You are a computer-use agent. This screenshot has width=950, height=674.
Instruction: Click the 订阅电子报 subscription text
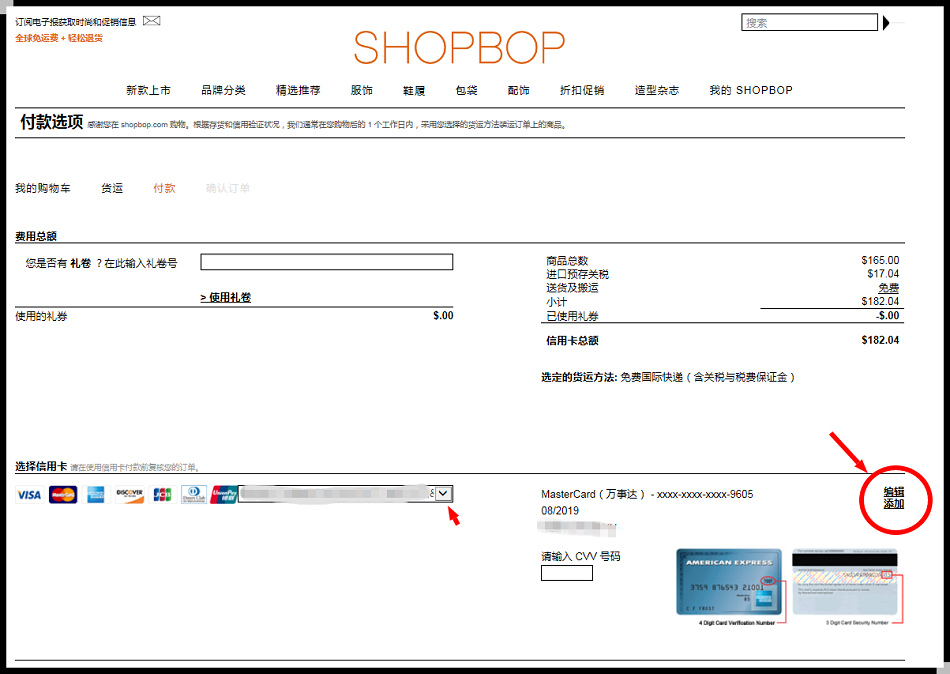tap(76, 22)
